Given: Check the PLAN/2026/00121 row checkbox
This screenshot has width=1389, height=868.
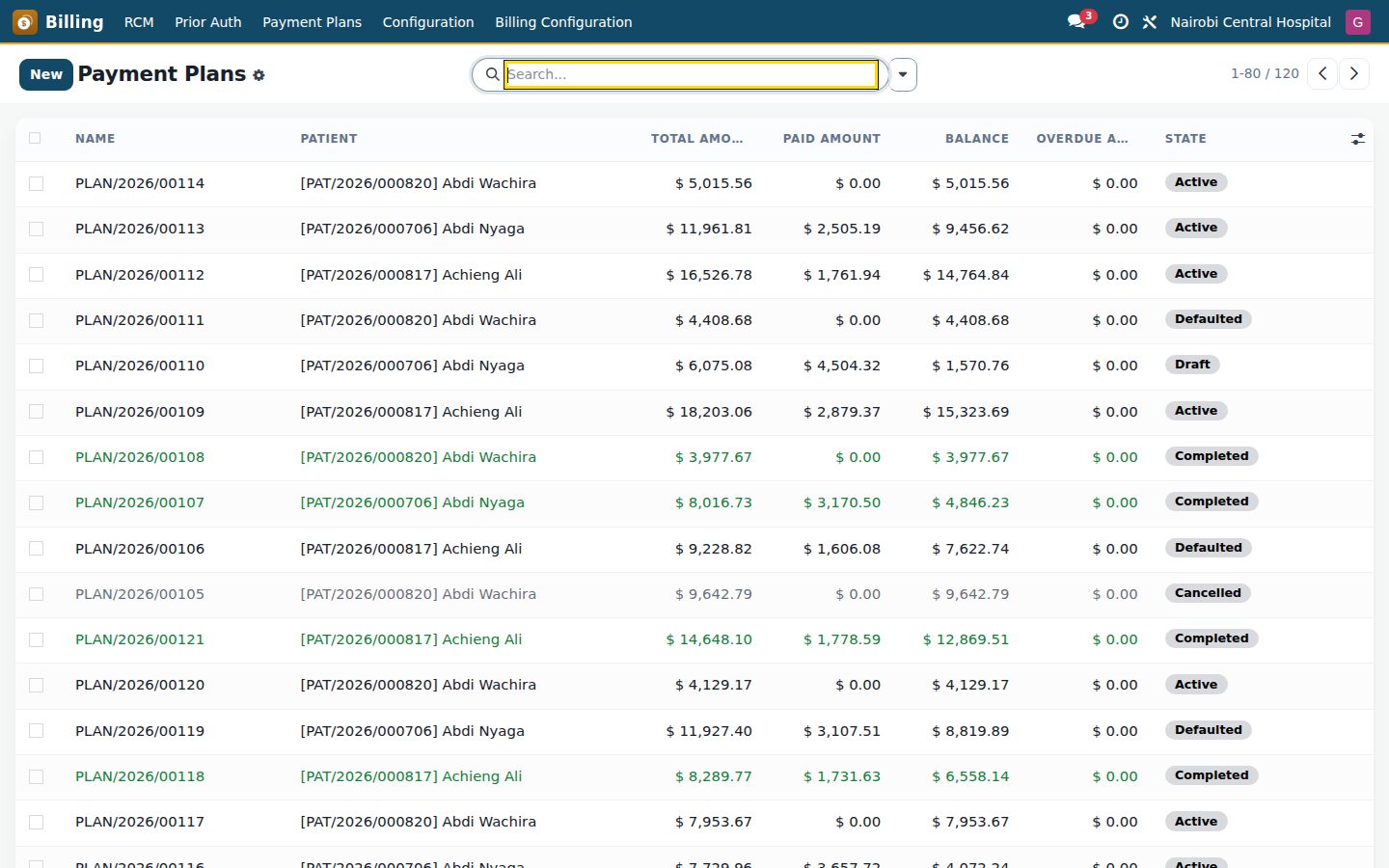Looking at the screenshot, I should click(36, 639).
